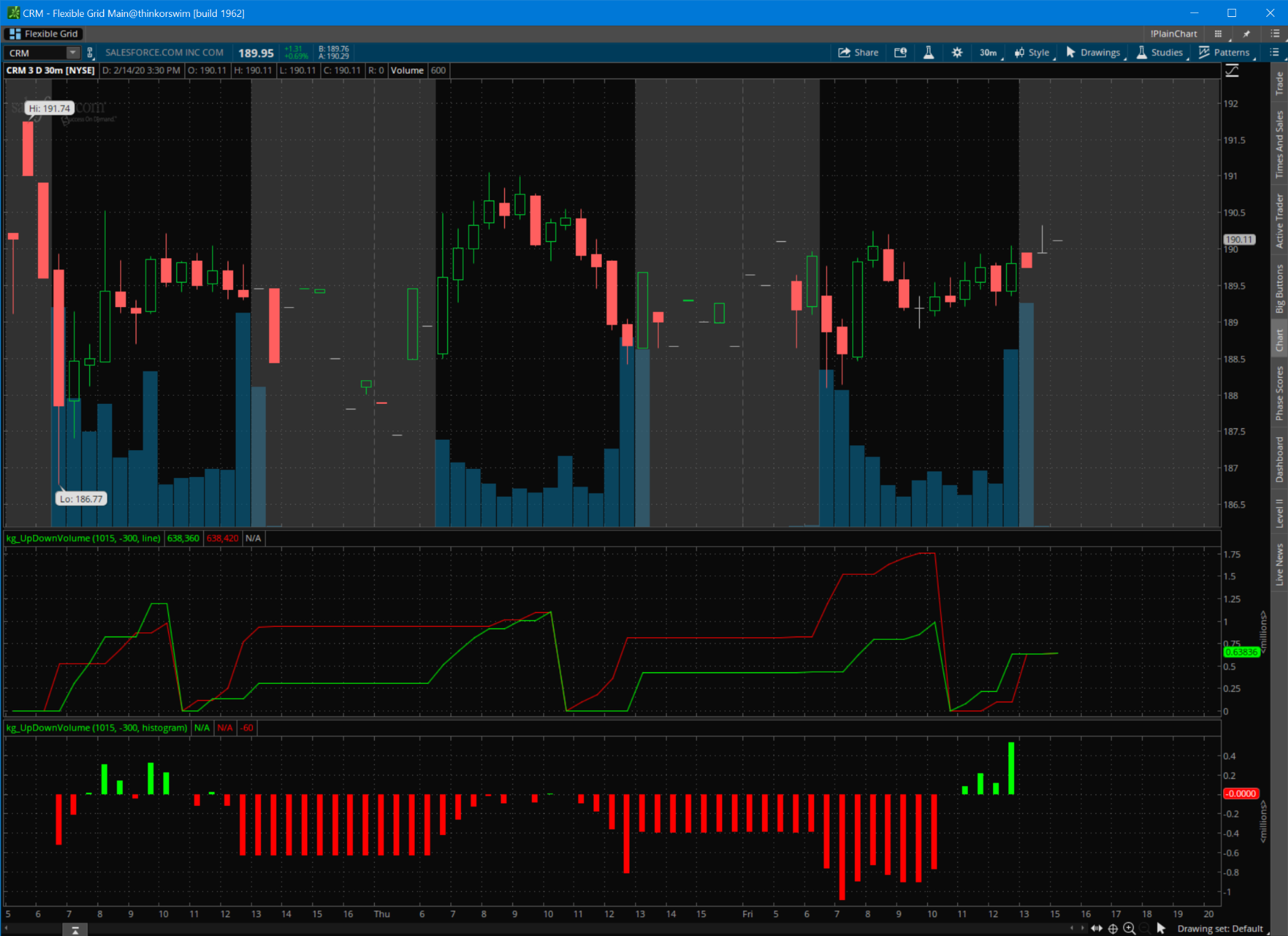Click the bid price B: 189.76

click(334, 49)
